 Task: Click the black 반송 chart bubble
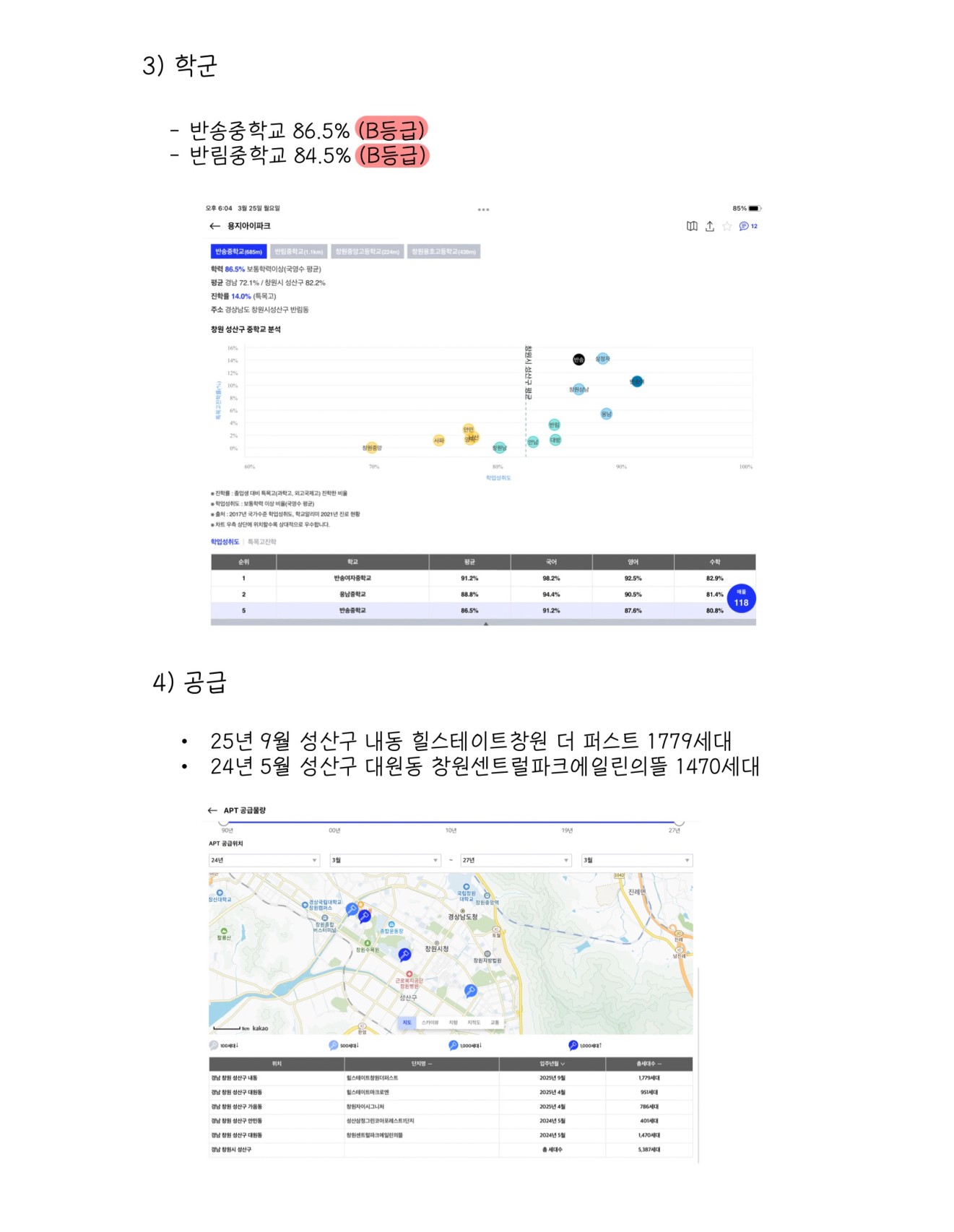click(578, 359)
